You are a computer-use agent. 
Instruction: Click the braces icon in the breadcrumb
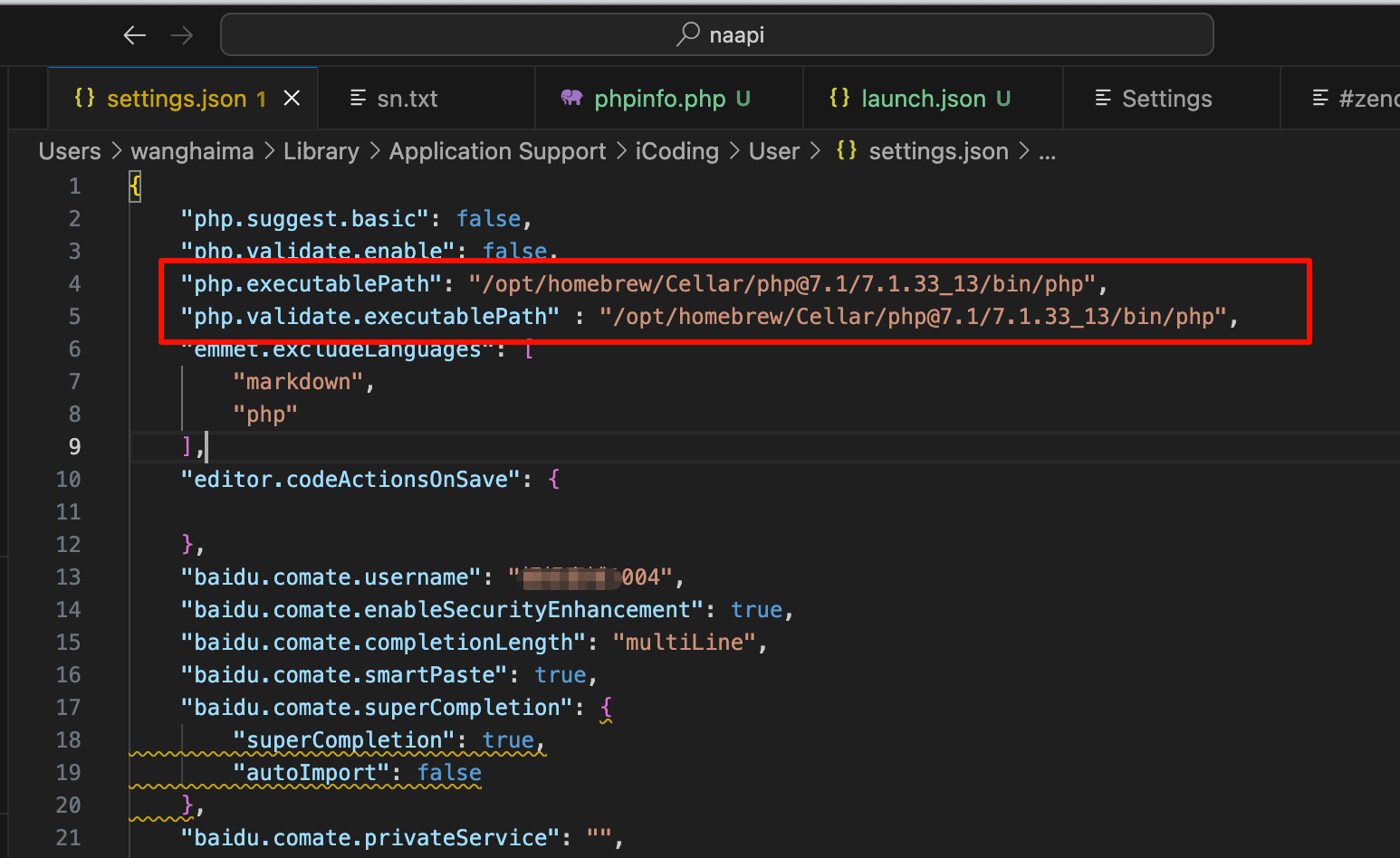tap(847, 150)
